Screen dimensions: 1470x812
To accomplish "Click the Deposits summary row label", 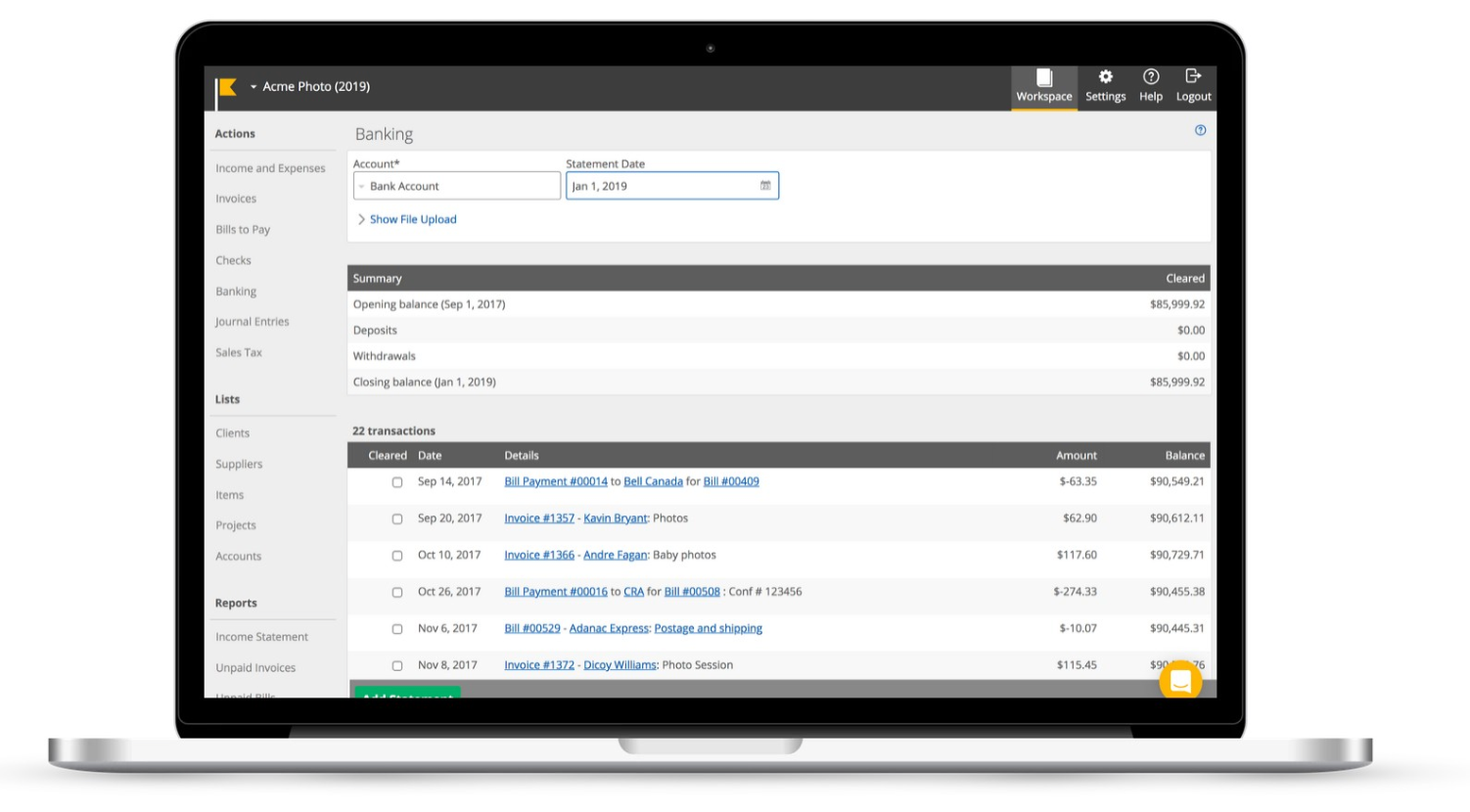I will 375,331.
